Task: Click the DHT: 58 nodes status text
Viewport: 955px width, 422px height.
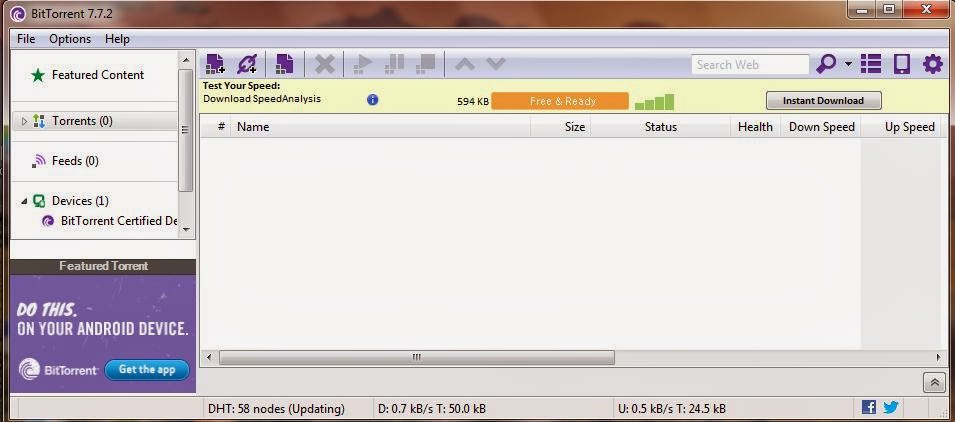Action: [277, 409]
